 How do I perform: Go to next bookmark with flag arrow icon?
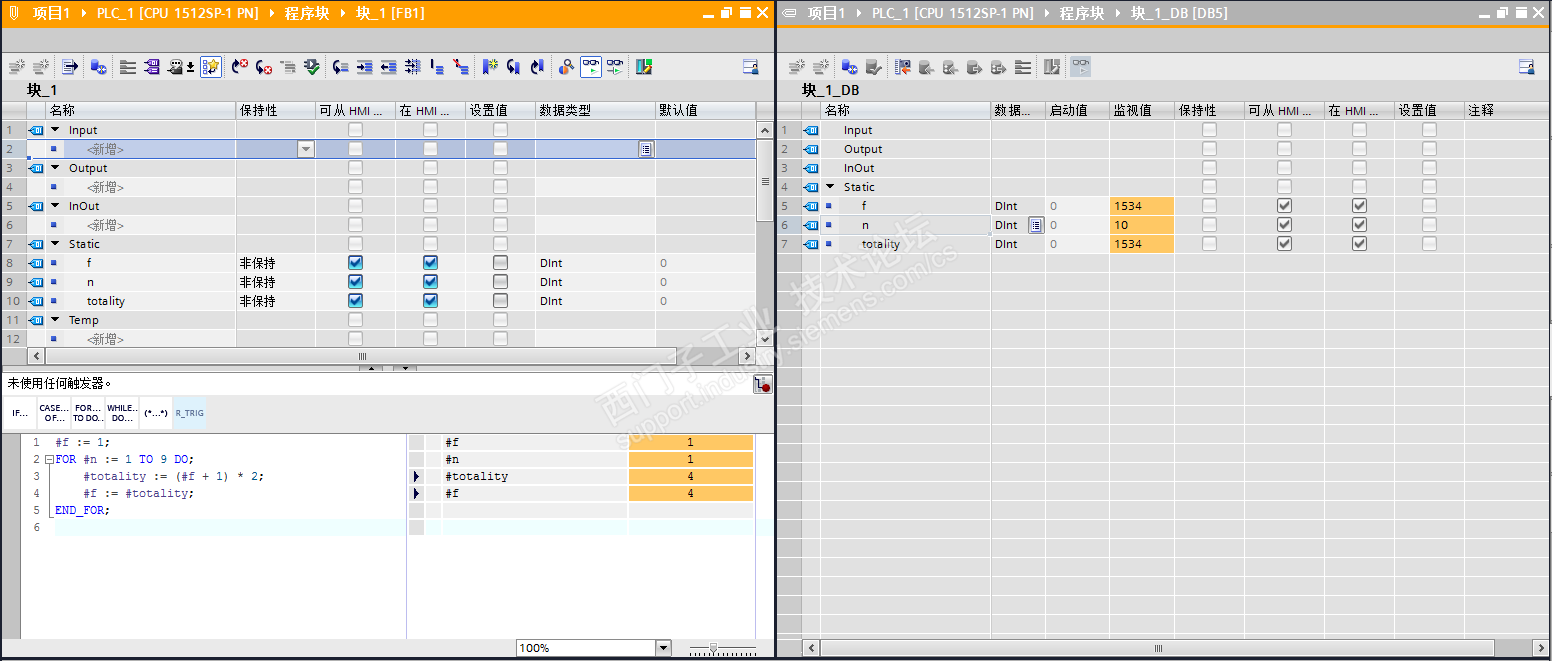coord(513,67)
